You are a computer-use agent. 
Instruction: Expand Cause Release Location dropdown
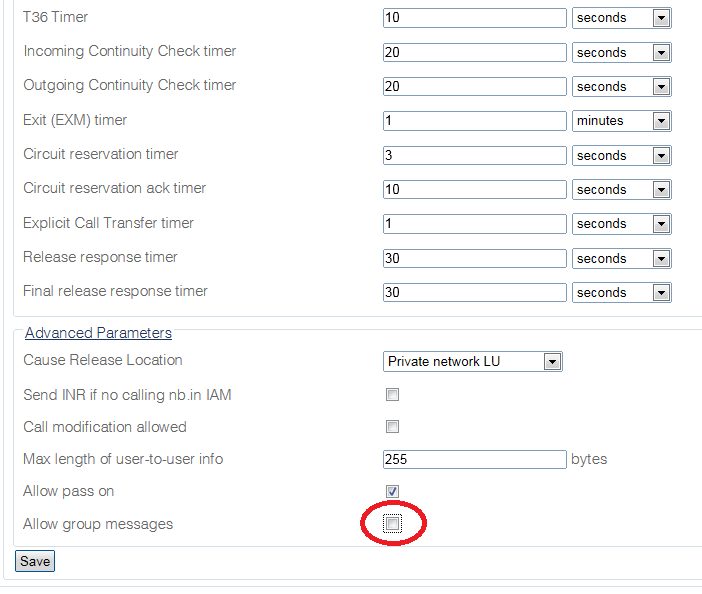coord(472,362)
